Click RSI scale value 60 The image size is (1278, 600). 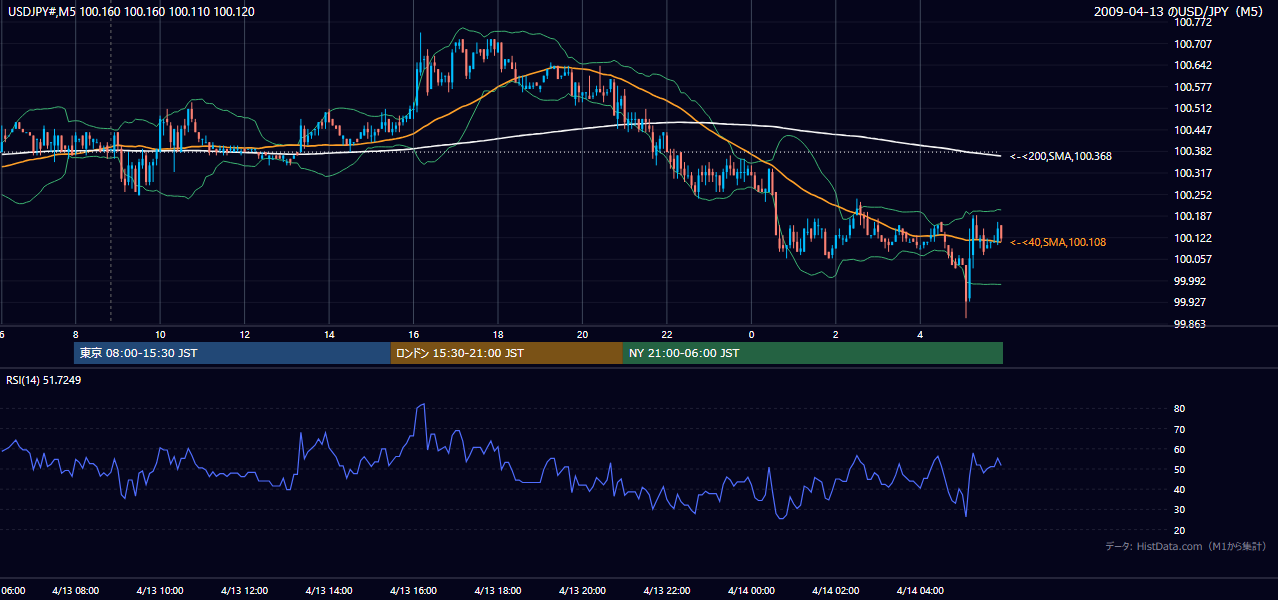pyautogui.click(x=1180, y=449)
